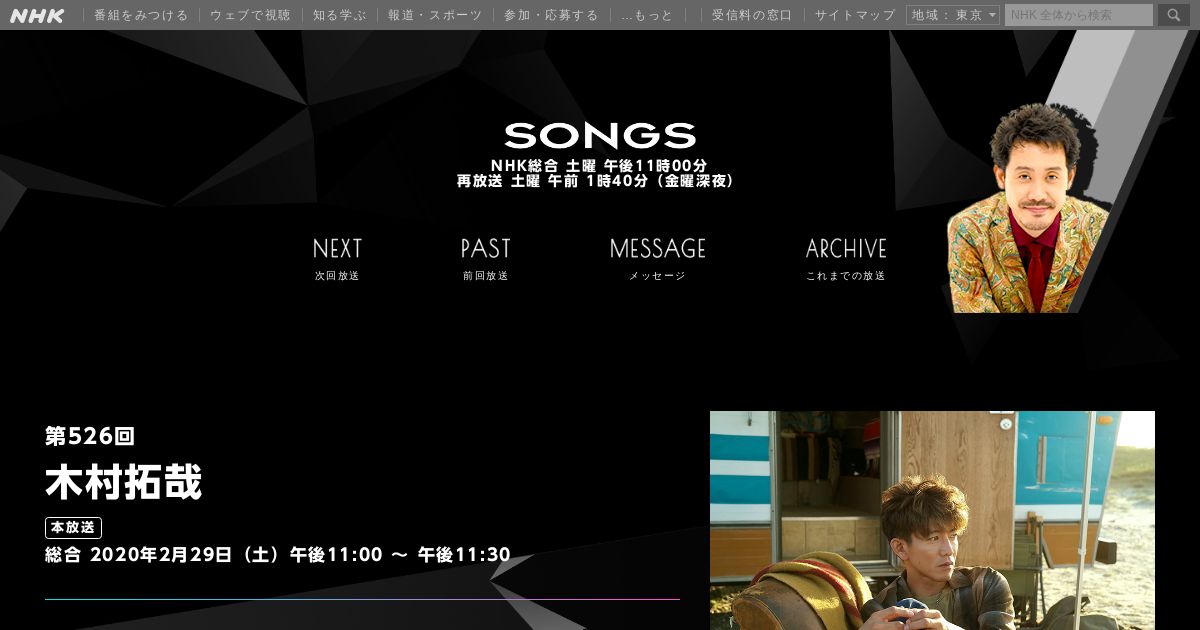Viewport: 1200px width, 630px height.
Task: Click the magnifier search button
Action: click(1174, 15)
